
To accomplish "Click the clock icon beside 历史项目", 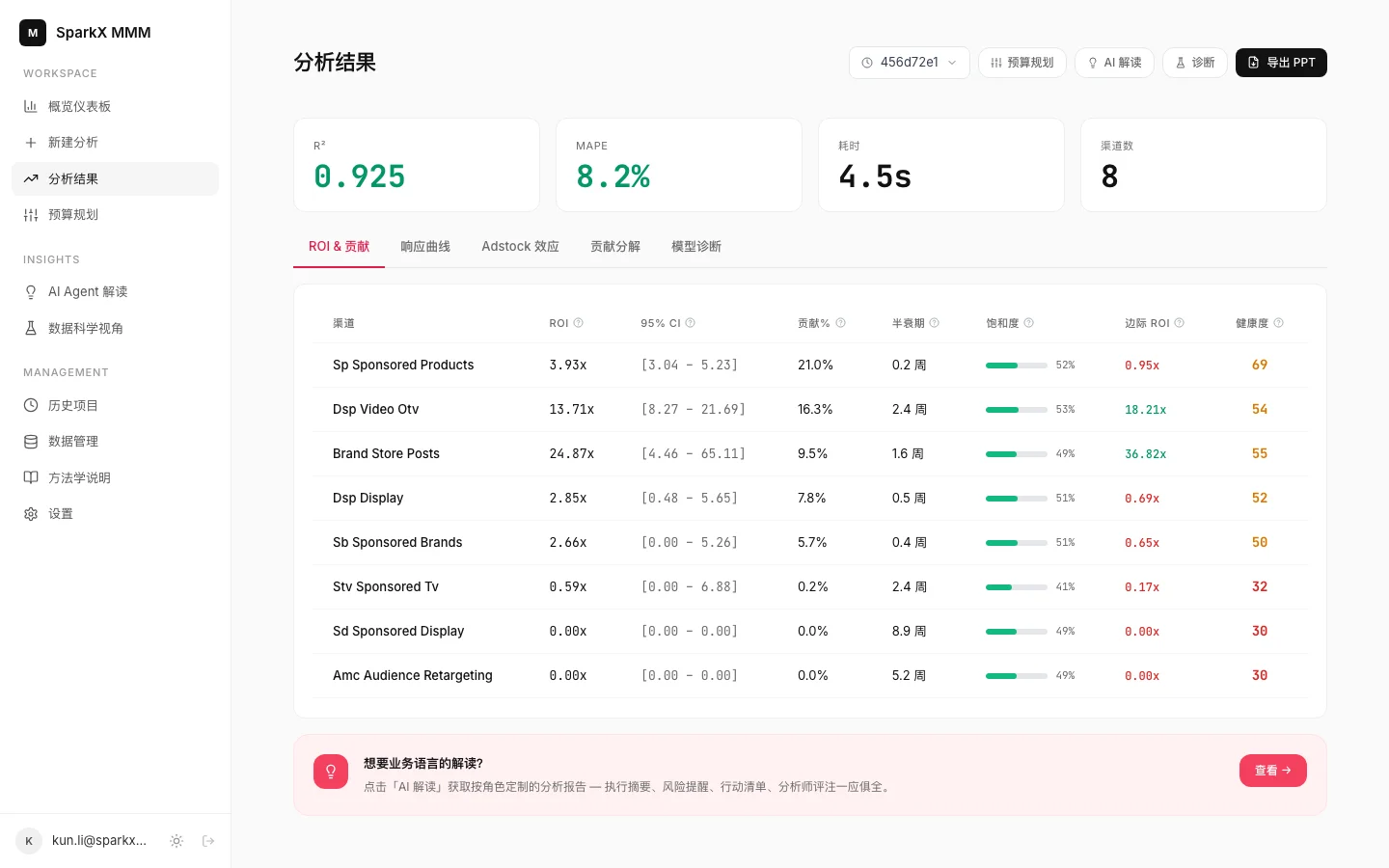I will 31,405.
